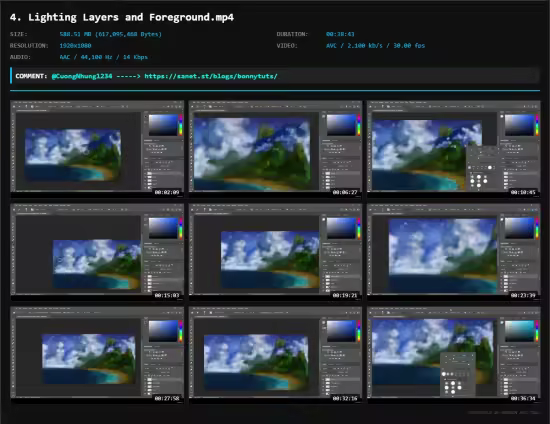
Task: Click the 00:38:43 duration value
Action: click(340, 34)
